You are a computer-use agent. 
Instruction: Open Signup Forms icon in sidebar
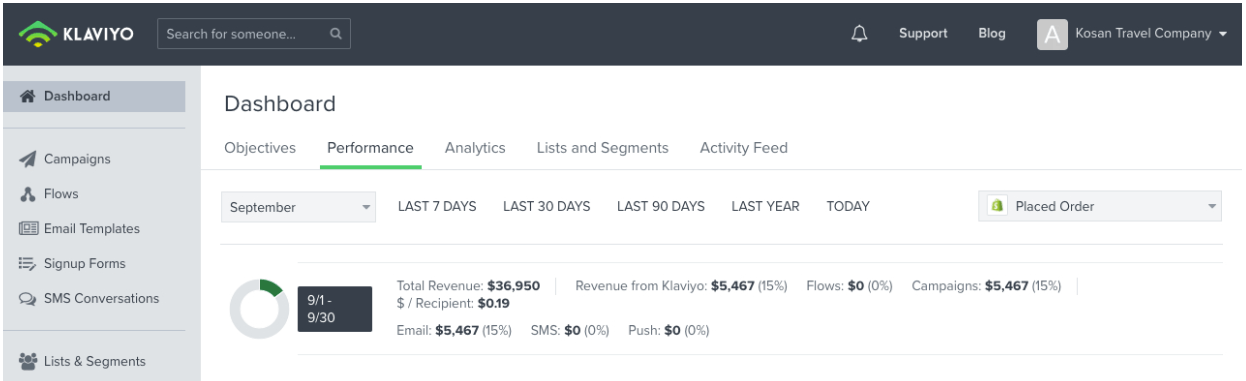[x=28, y=264]
